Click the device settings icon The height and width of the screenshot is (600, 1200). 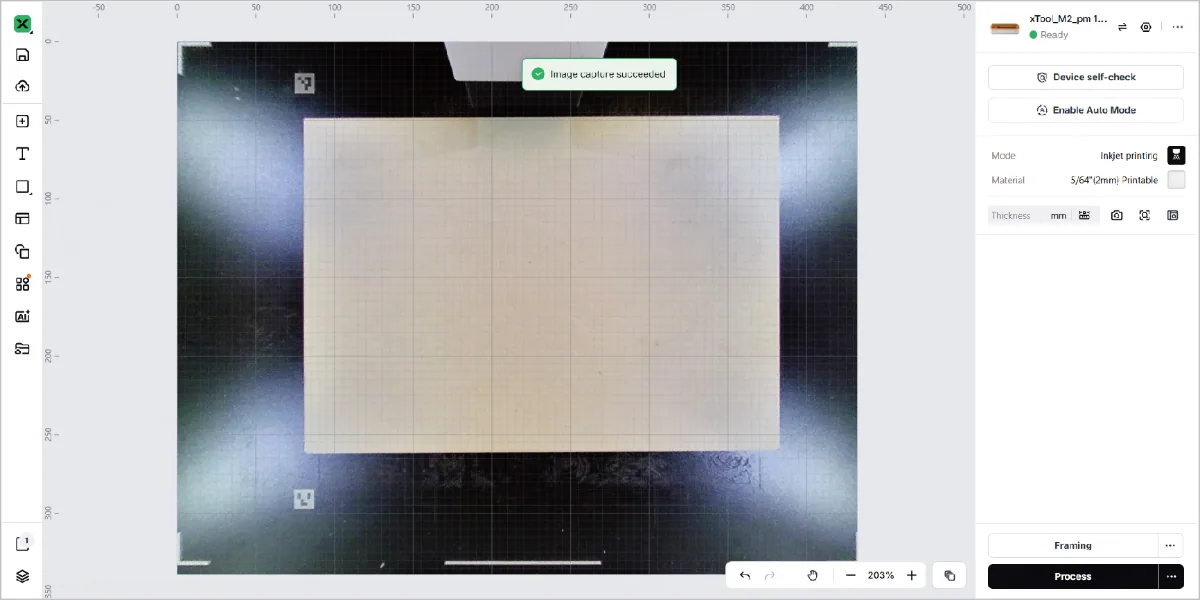pyautogui.click(x=1146, y=27)
